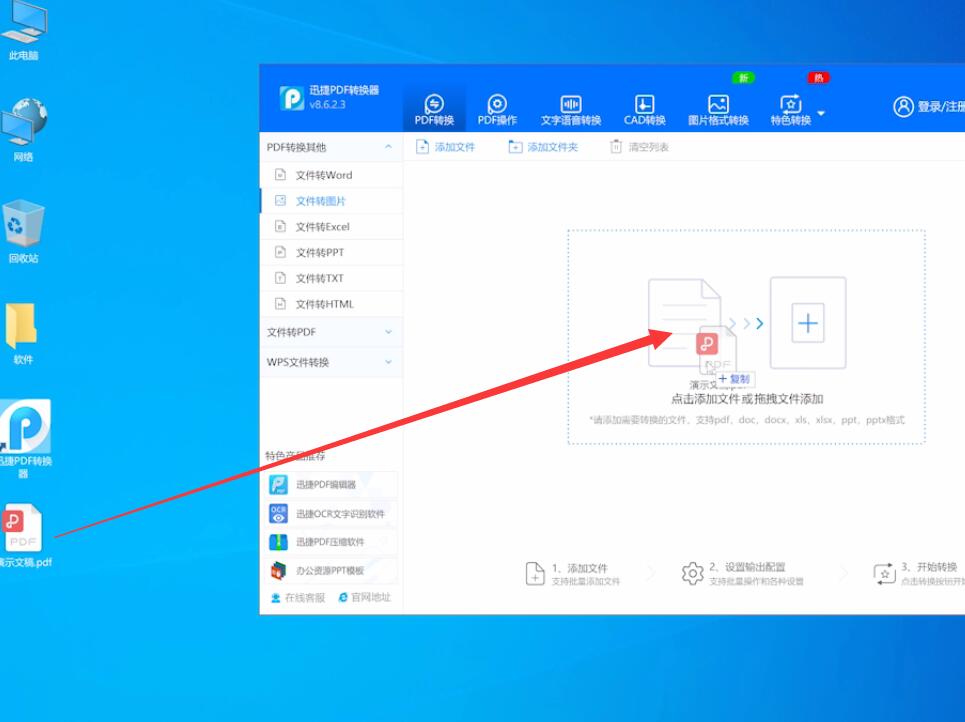965x722 pixels.
Task: Click the step 1 添加文件 icon
Action: point(535,573)
